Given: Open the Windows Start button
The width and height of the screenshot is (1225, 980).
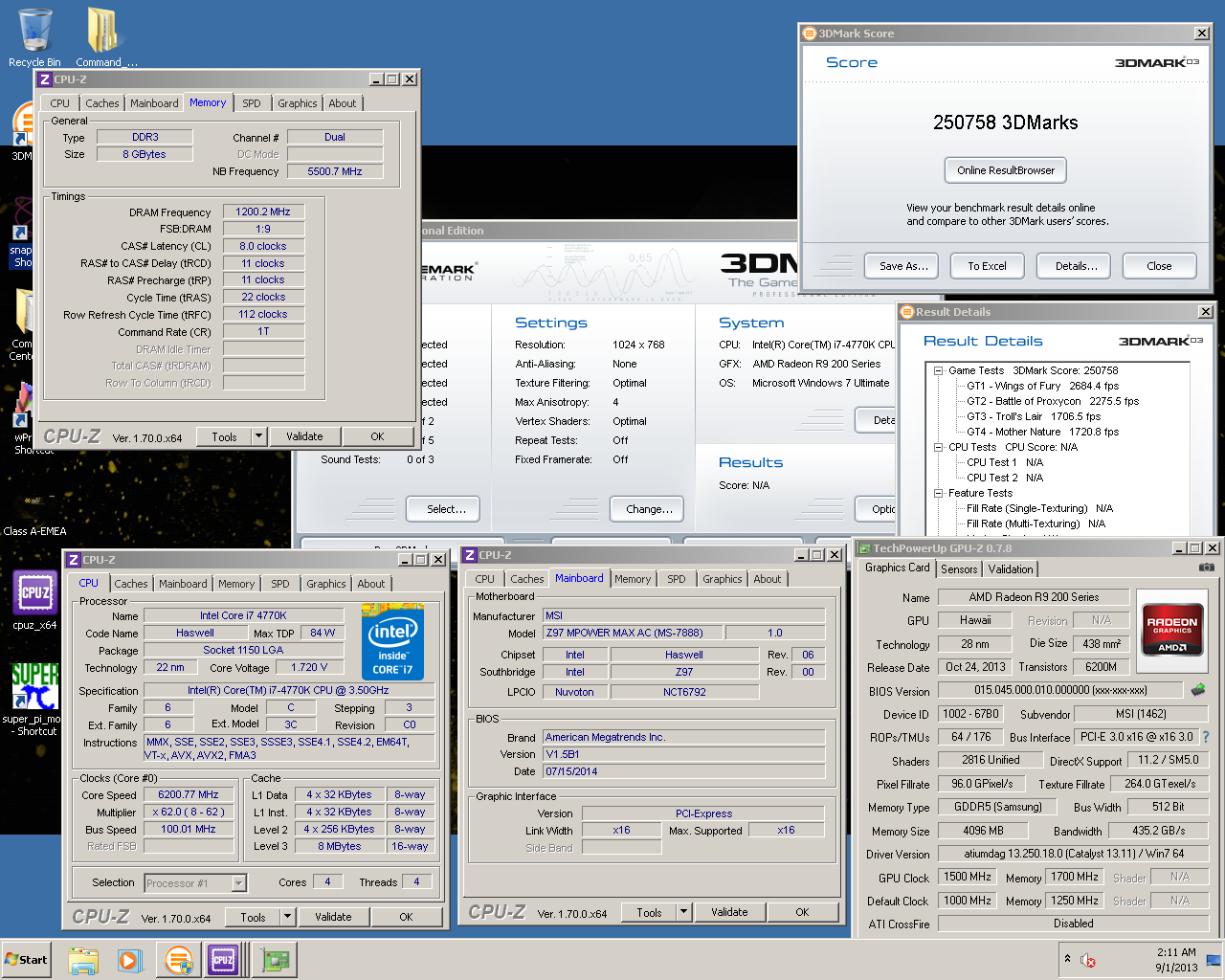Looking at the screenshot, I should pyautogui.click(x=26, y=960).
